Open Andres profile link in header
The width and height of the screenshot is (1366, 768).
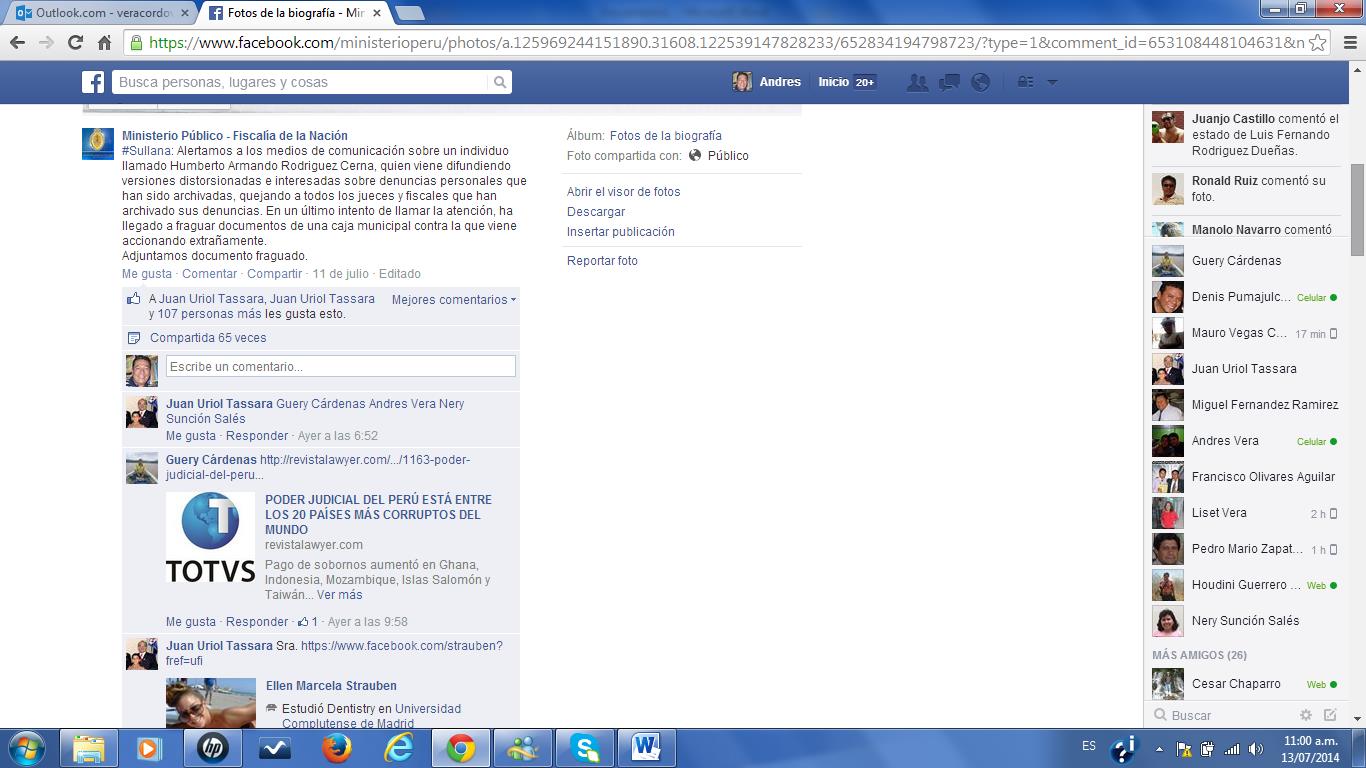767,82
